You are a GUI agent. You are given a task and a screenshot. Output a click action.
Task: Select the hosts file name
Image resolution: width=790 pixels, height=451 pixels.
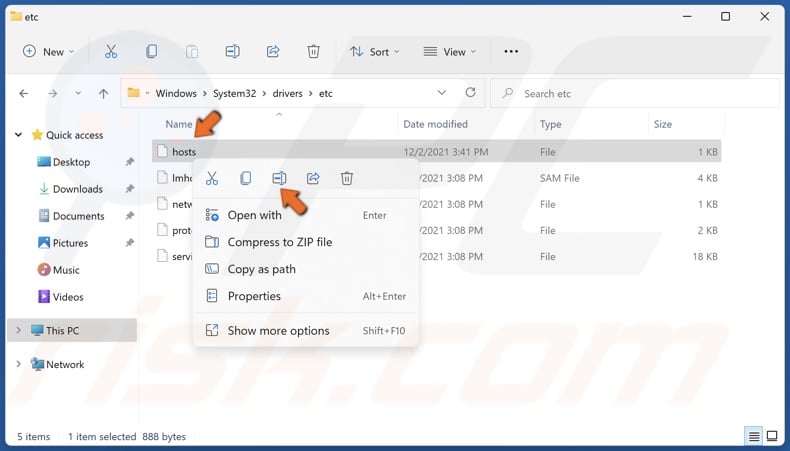pos(184,152)
